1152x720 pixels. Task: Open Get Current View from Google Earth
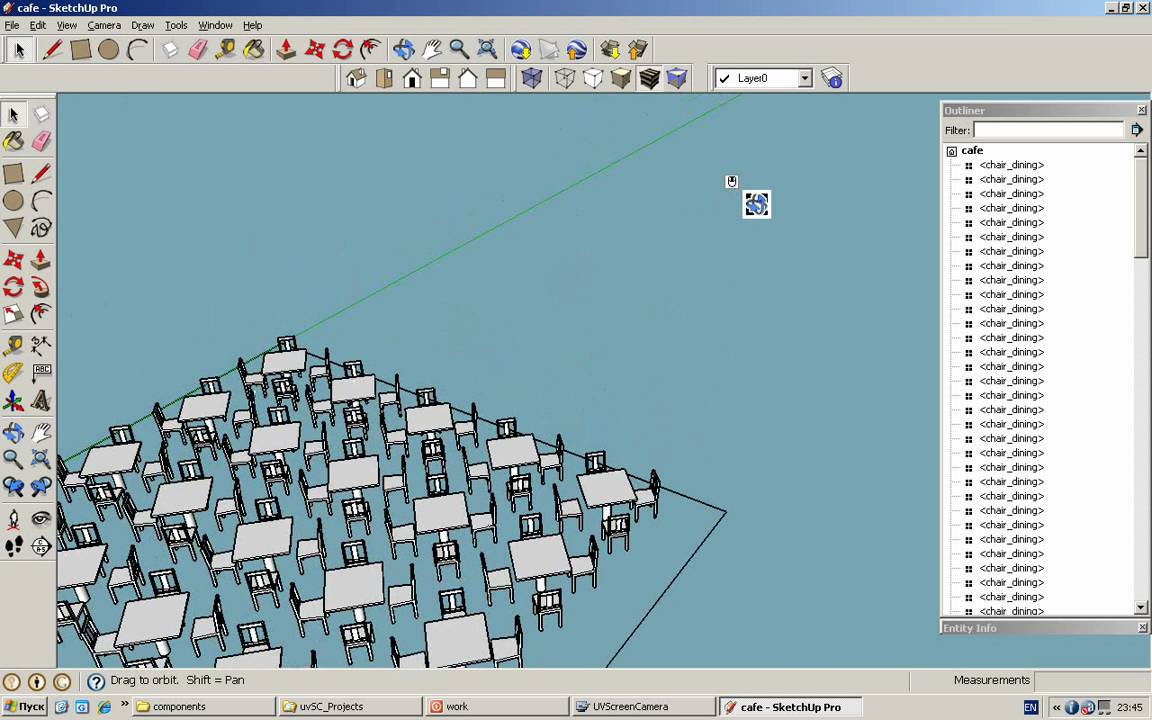521,49
